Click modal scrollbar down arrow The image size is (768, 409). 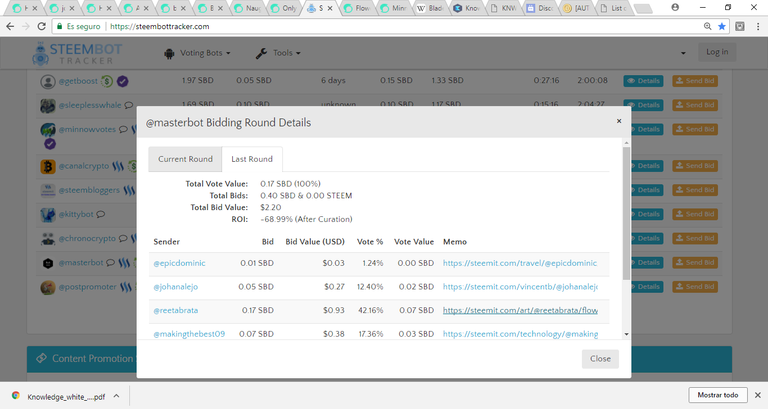pyautogui.click(x=626, y=335)
